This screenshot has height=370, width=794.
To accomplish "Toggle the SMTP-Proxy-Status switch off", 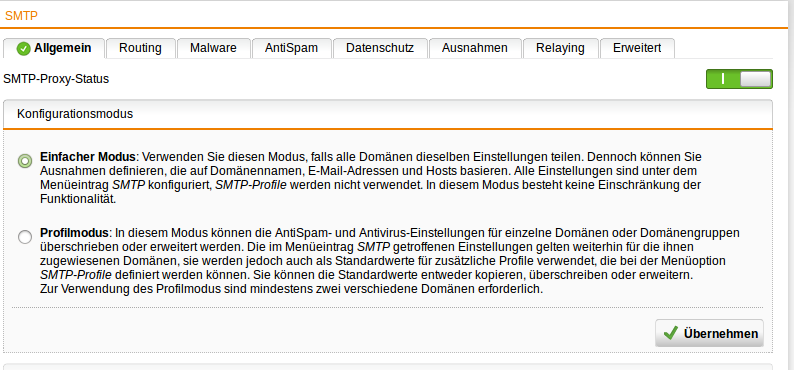I will (x=739, y=79).
